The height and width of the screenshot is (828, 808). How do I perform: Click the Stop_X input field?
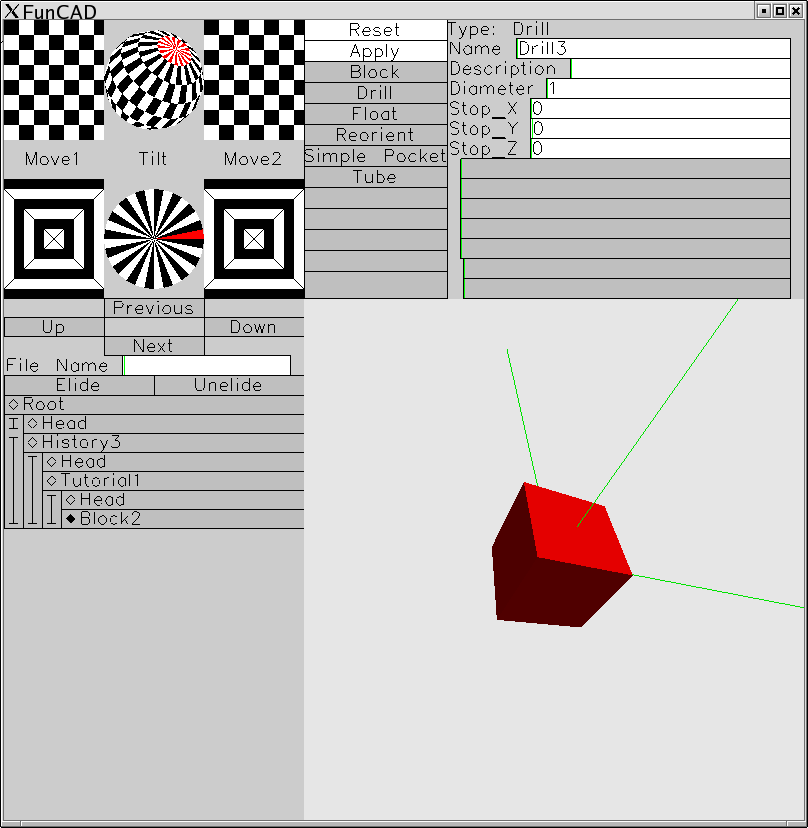point(661,109)
